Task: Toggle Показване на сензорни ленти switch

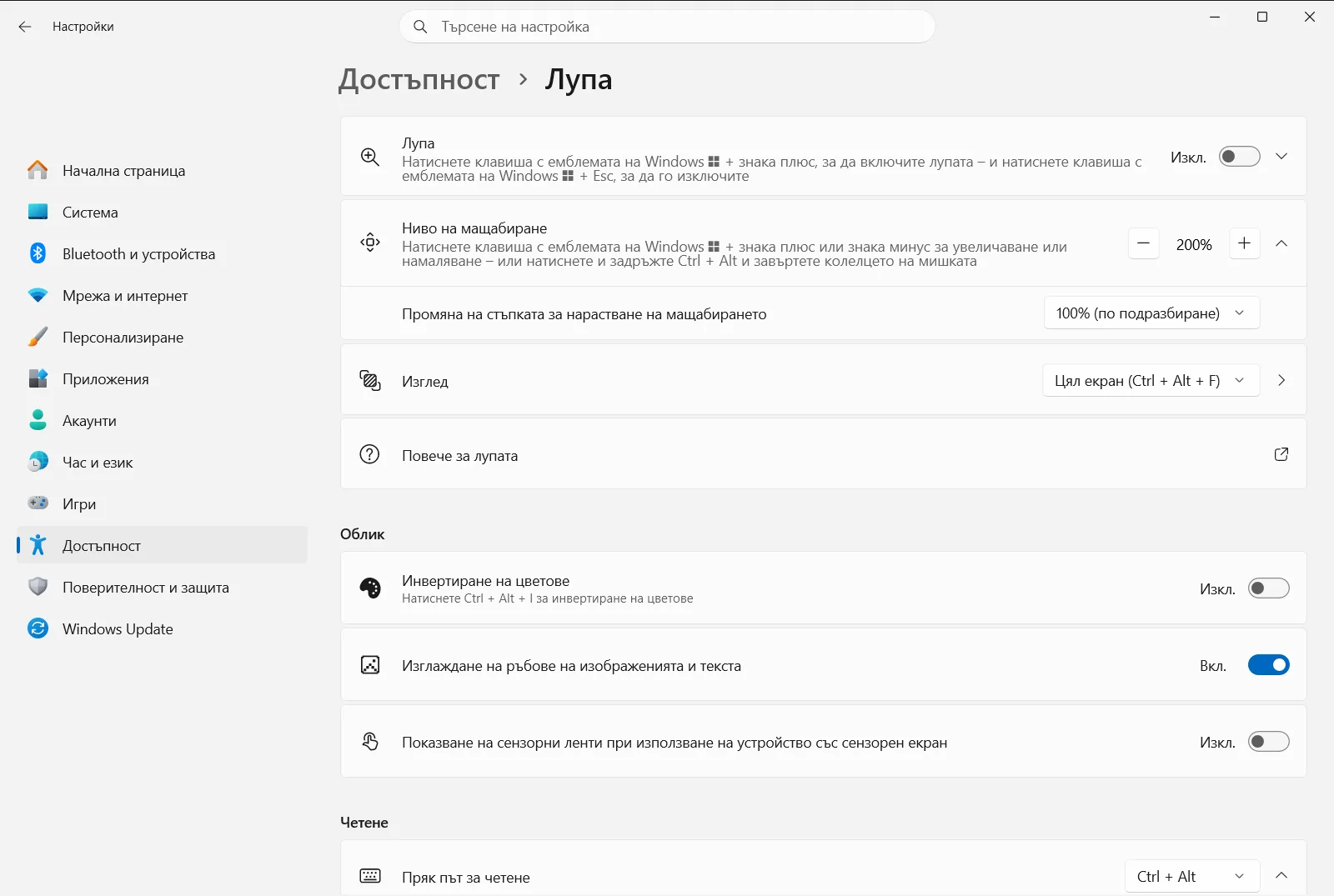Action: (1269, 742)
